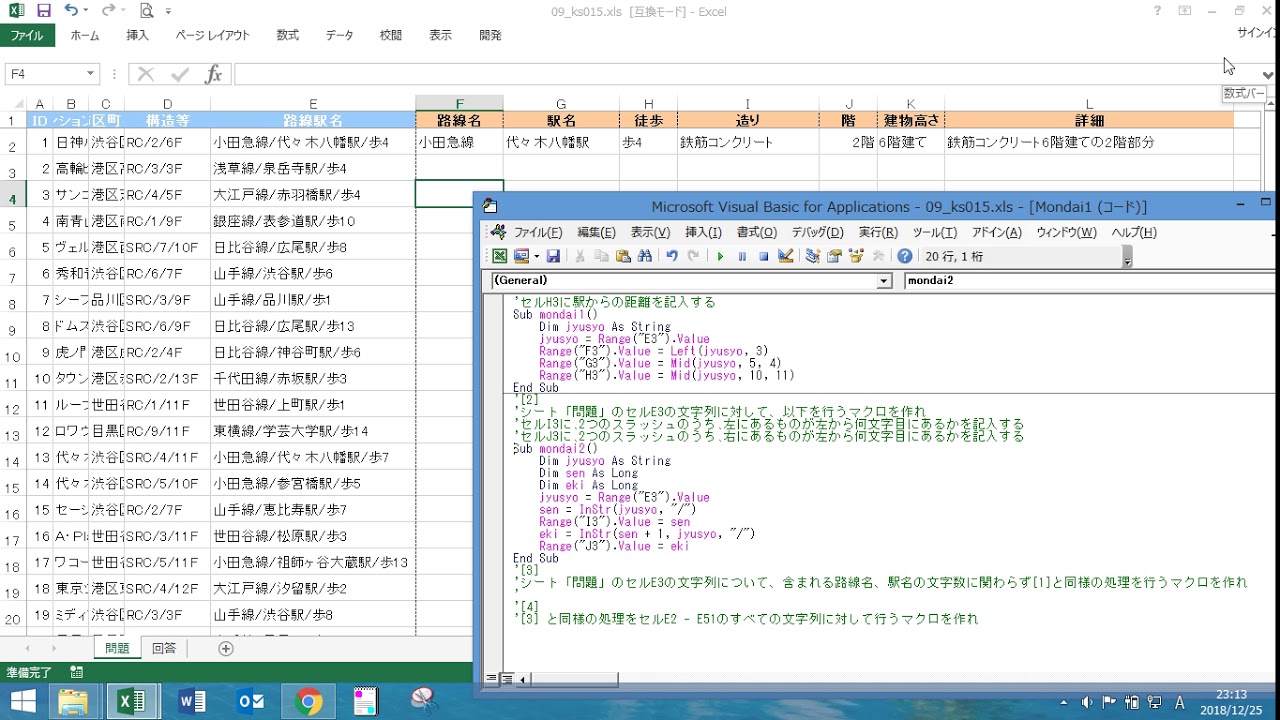This screenshot has width=1280, height=720.
Task: Toggle Design Mode in the VBA toolbar
Action: click(786, 256)
